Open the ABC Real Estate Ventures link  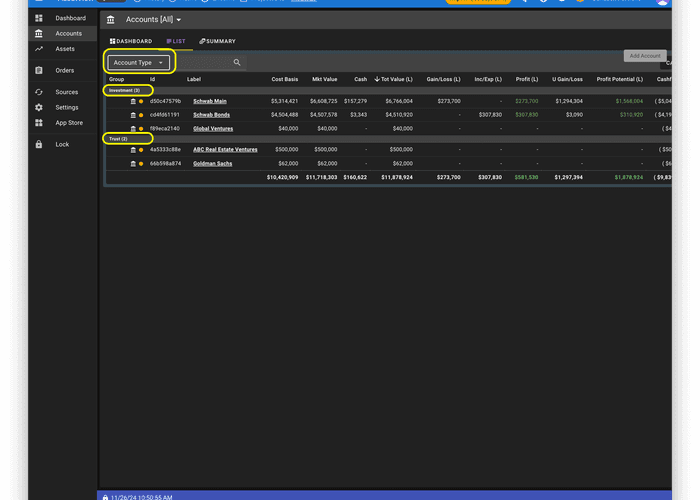(225, 150)
